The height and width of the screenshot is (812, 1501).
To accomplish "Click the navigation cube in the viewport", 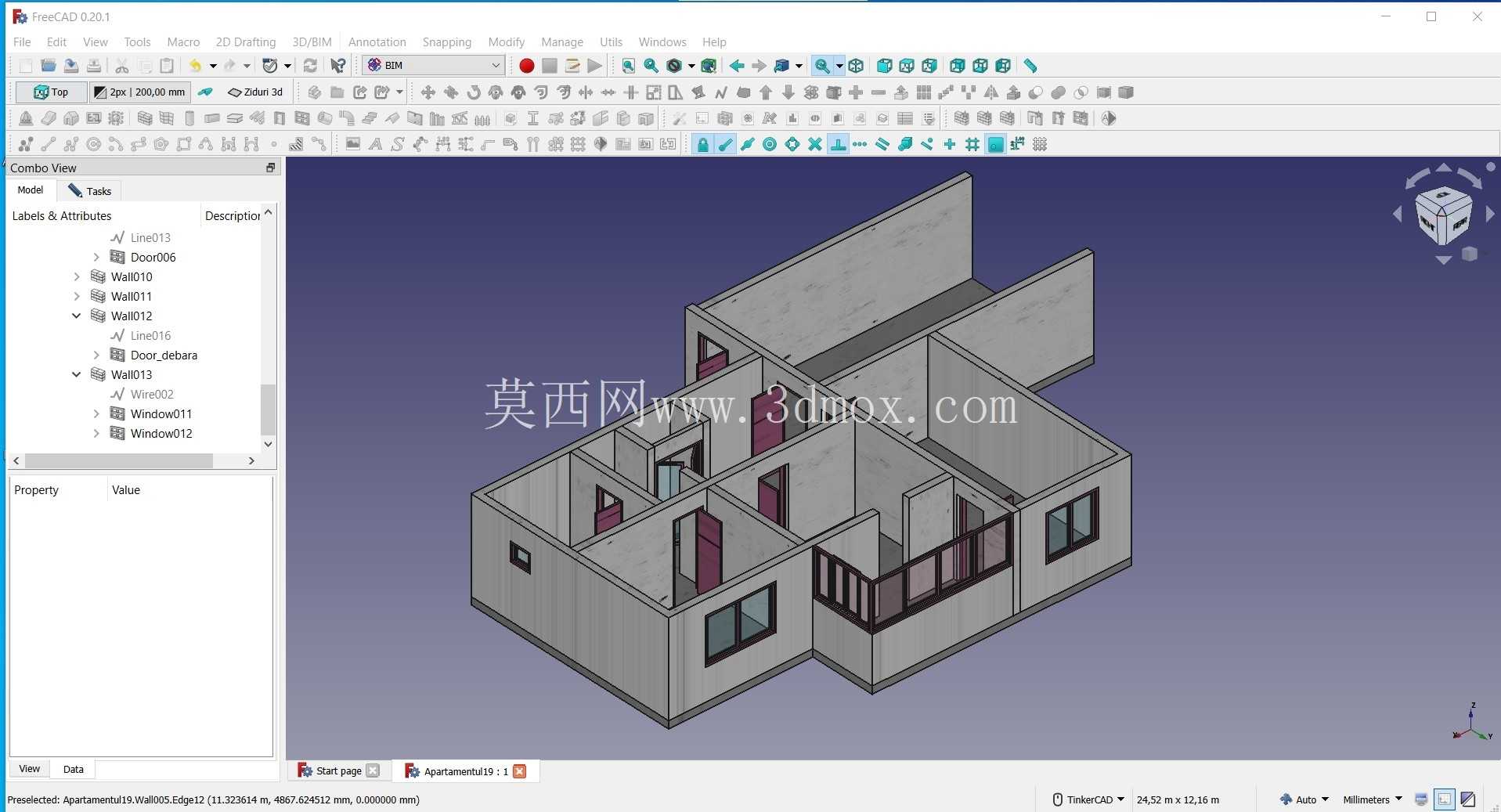I will pyautogui.click(x=1443, y=215).
